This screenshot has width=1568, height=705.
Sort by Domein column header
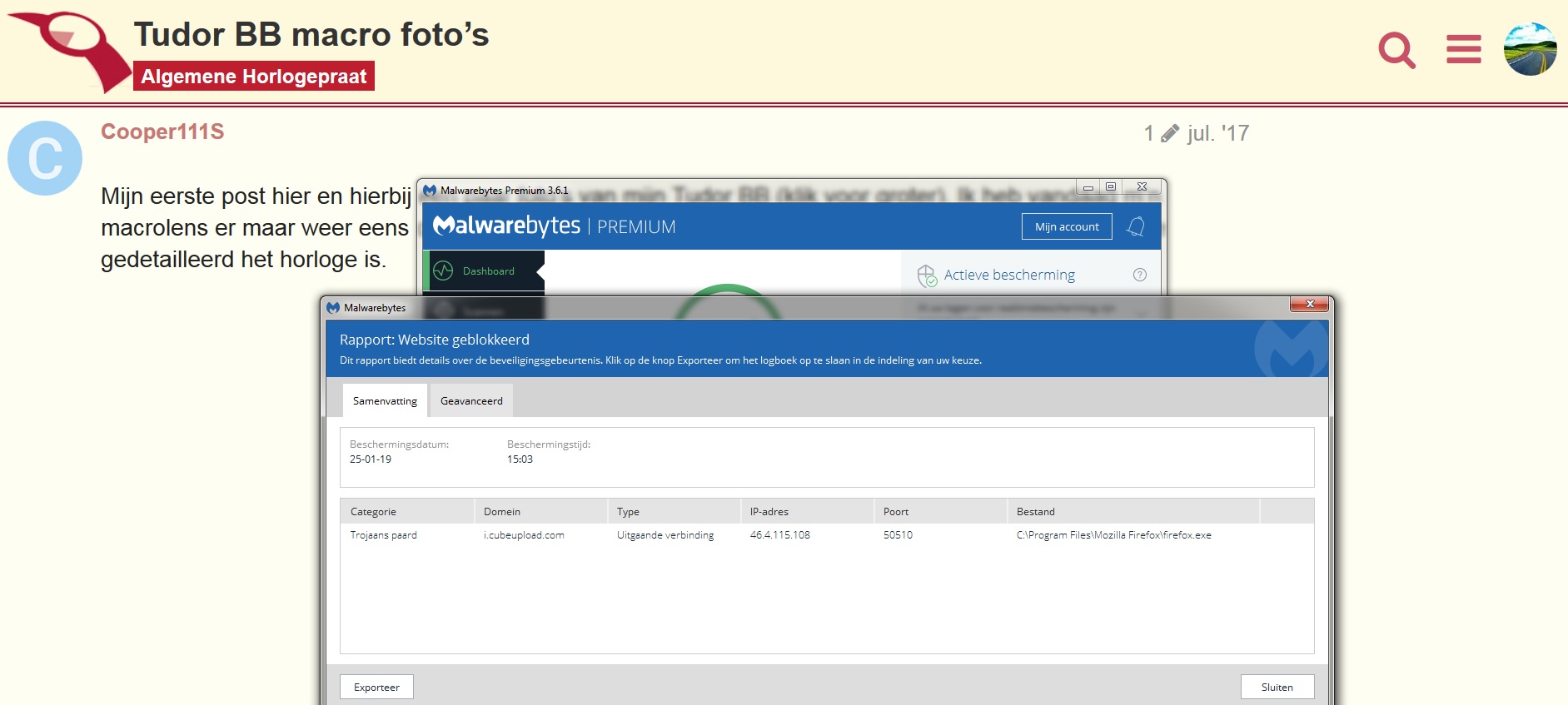coord(540,511)
